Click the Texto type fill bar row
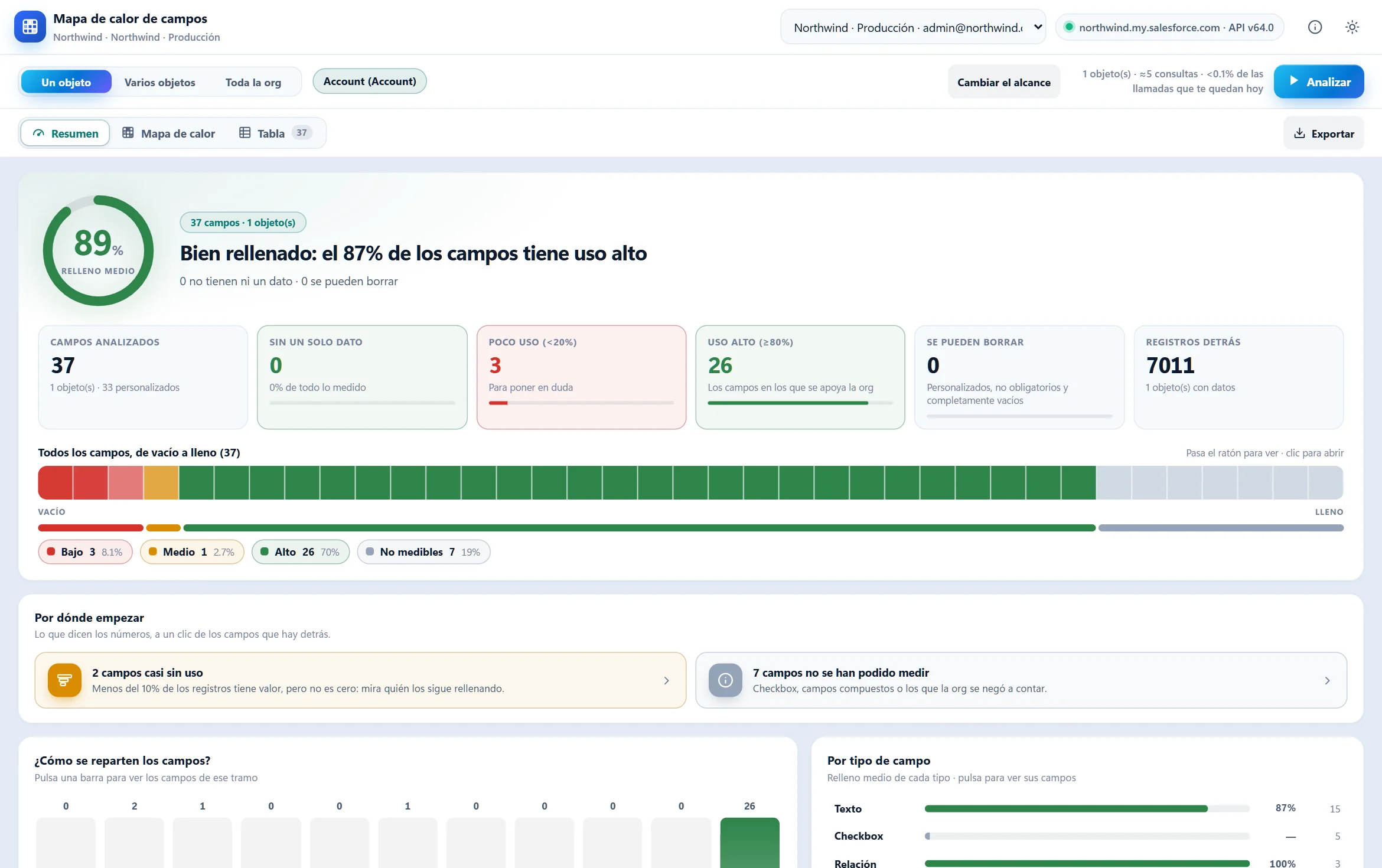The height and width of the screenshot is (868, 1382). tap(1087, 809)
